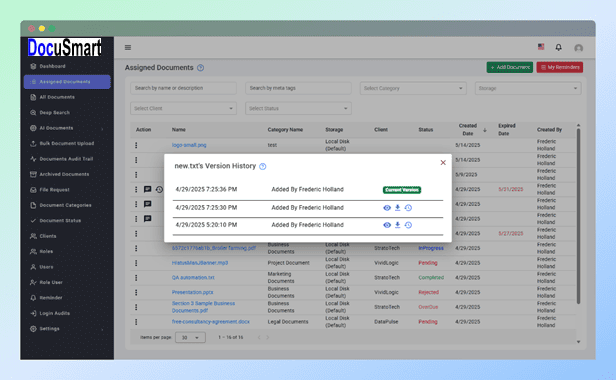This screenshot has width=616, height=380.
Task: View the 5:20:10 PM version with the eye icon
Action: [x=387, y=225]
